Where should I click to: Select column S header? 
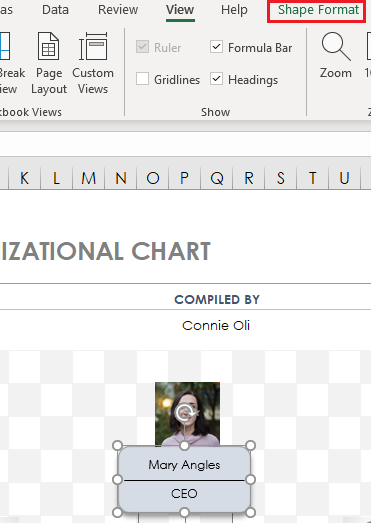click(281, 178)
